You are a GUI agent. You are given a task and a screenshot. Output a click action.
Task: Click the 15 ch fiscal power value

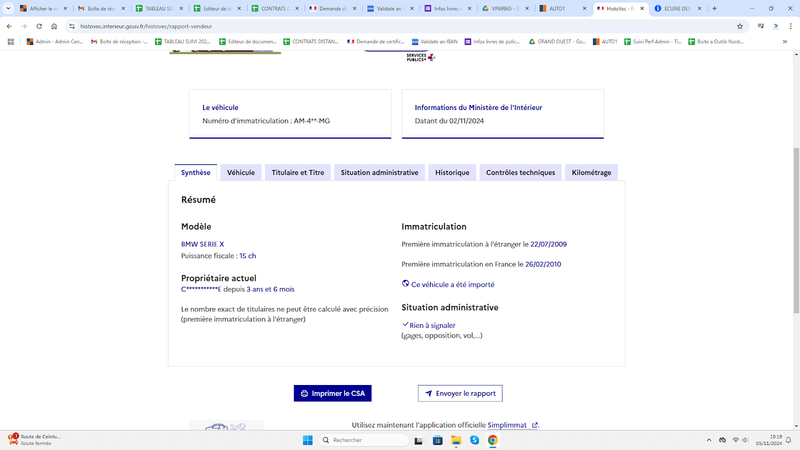(x=248, y=256)
